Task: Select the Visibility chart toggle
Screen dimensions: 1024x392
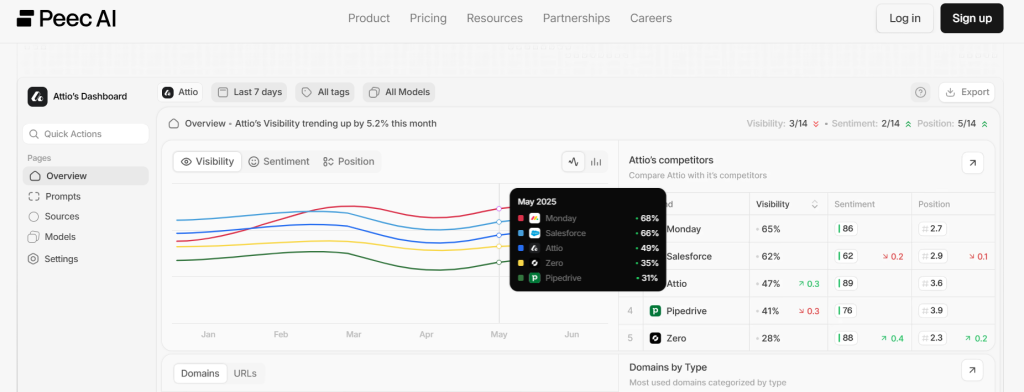Action: [x=207, y=161]
